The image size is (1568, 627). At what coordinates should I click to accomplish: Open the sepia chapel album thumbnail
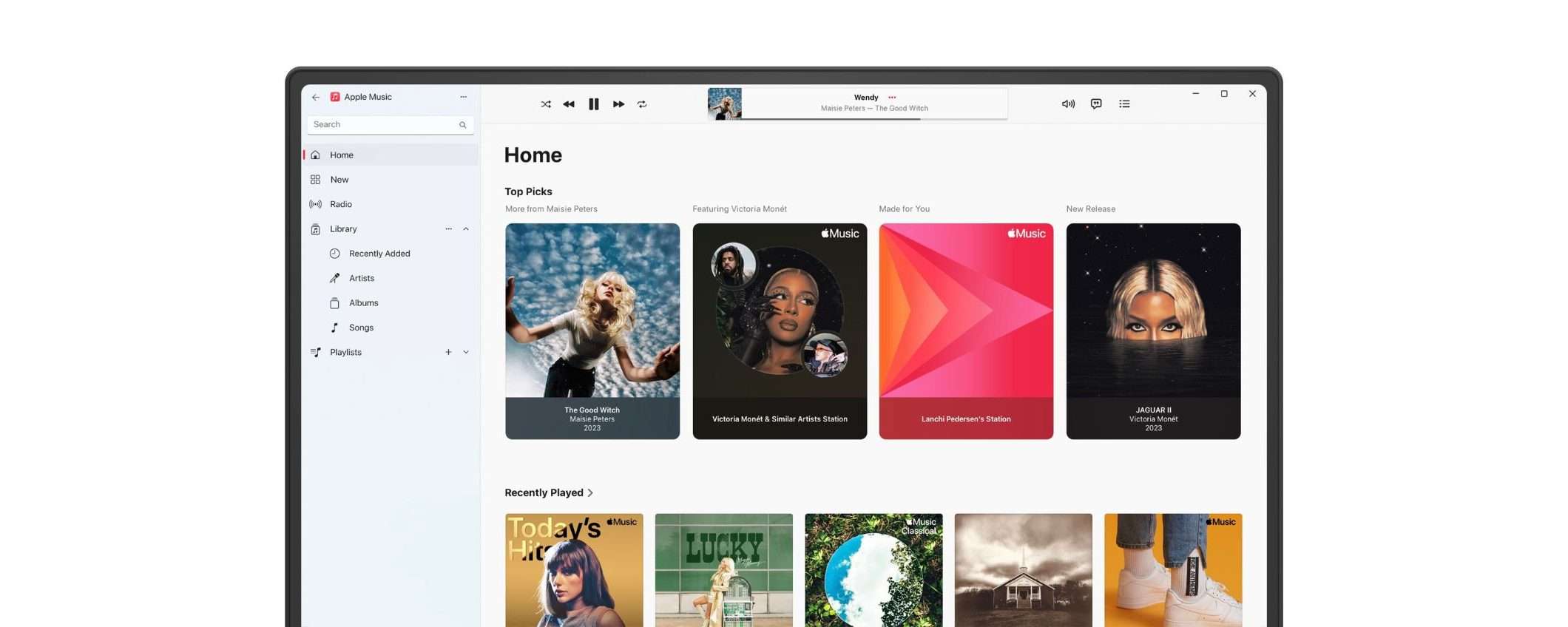pyautogui.click(x=1024, y=570)
